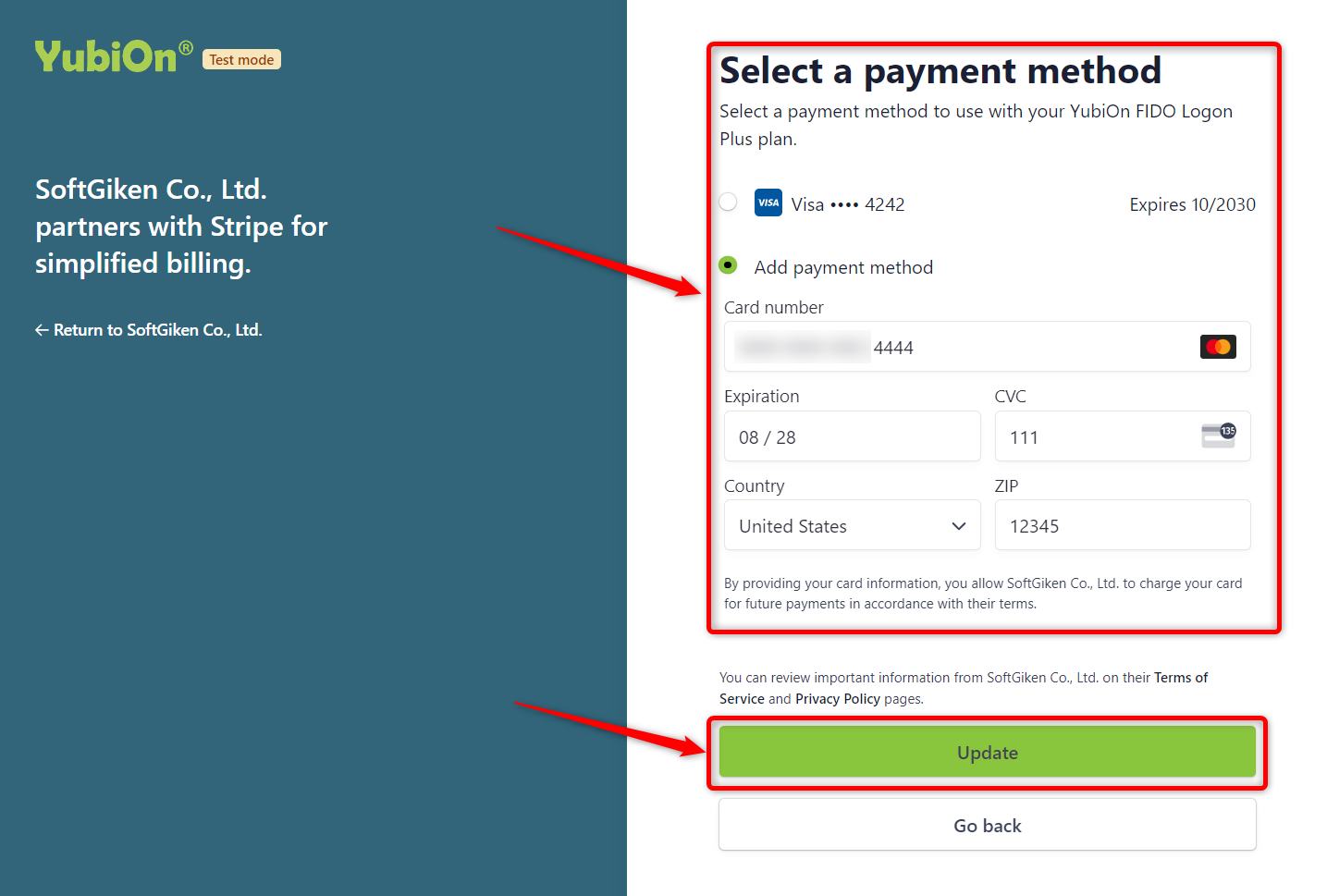This screenshot has width=1327, height=896.
Task: Open the Terms of Service link
Action: [x=964, y=688]
